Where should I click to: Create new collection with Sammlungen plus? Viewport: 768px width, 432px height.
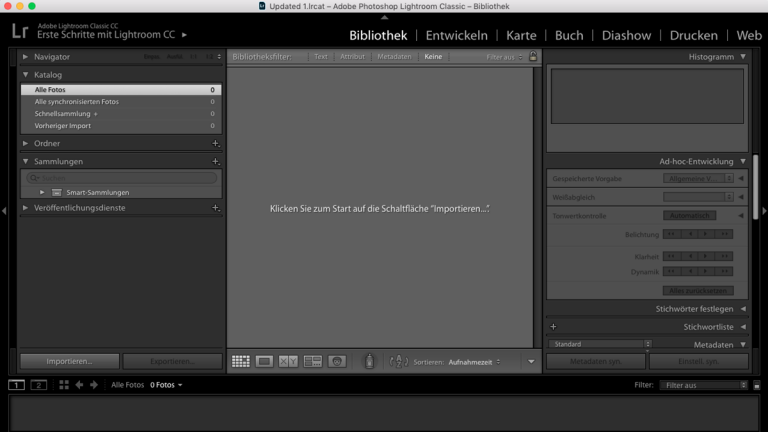pyautogui.click(x=216, y=161)
